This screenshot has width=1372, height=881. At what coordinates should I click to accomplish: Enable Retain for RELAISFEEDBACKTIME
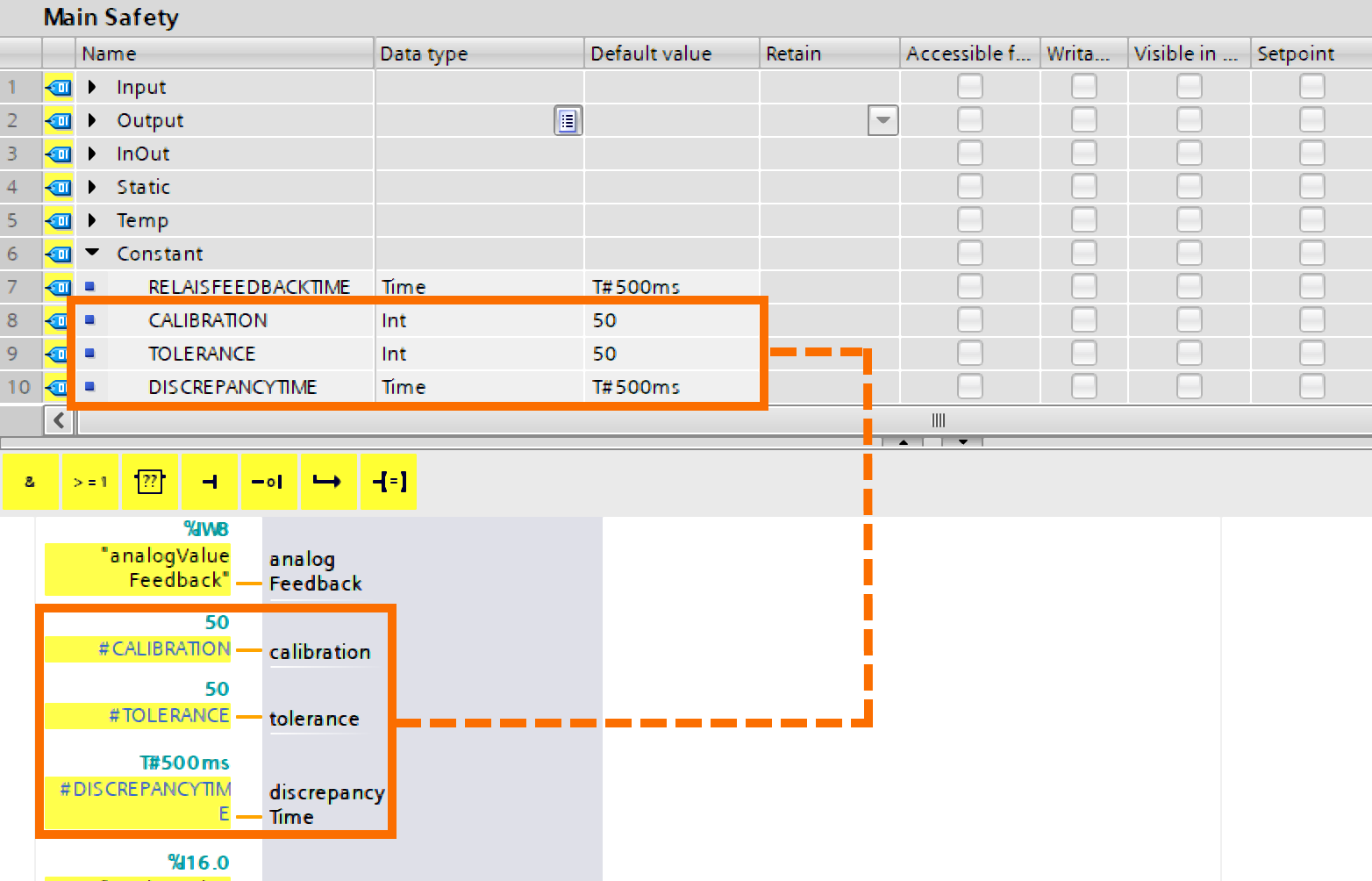coord(829,287)
